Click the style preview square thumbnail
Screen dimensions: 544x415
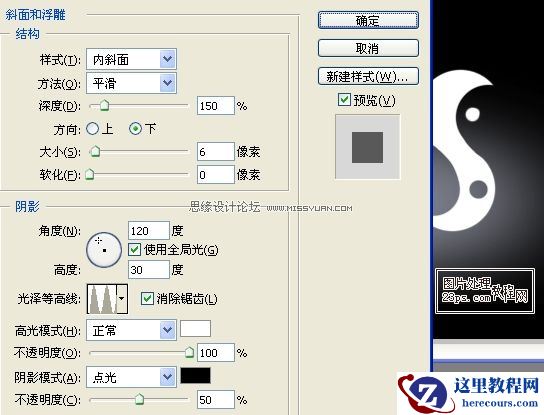[x=367, y=147]
